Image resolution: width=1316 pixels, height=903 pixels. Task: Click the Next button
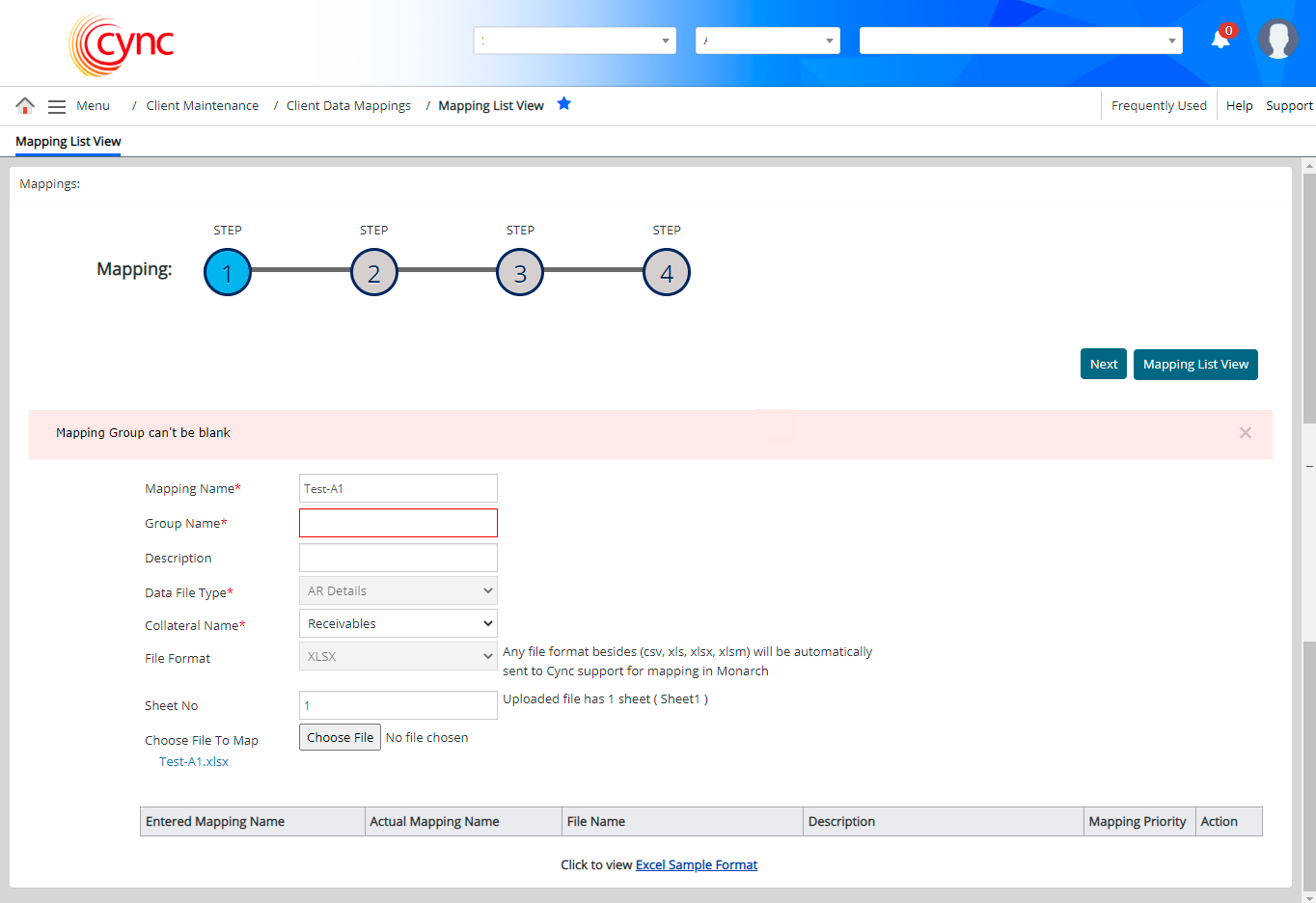click(x=1103, y=365)
